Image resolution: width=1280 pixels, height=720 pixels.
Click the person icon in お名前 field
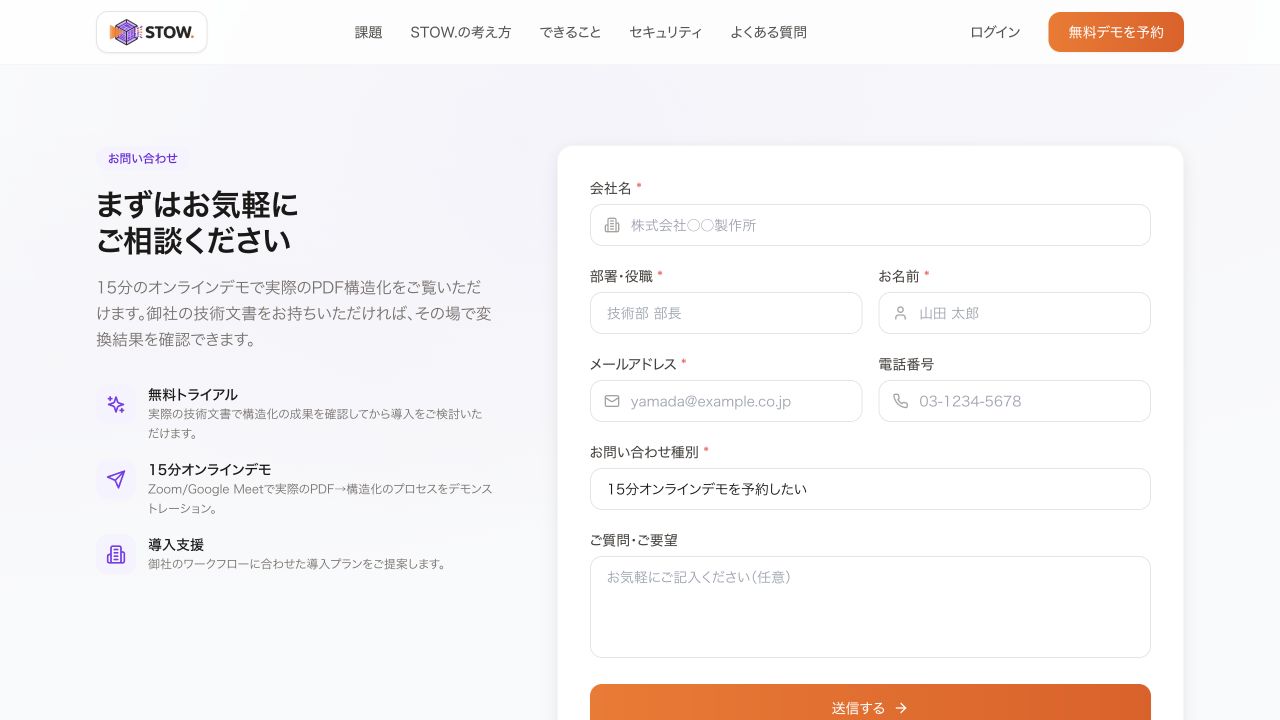pos(900,313)
